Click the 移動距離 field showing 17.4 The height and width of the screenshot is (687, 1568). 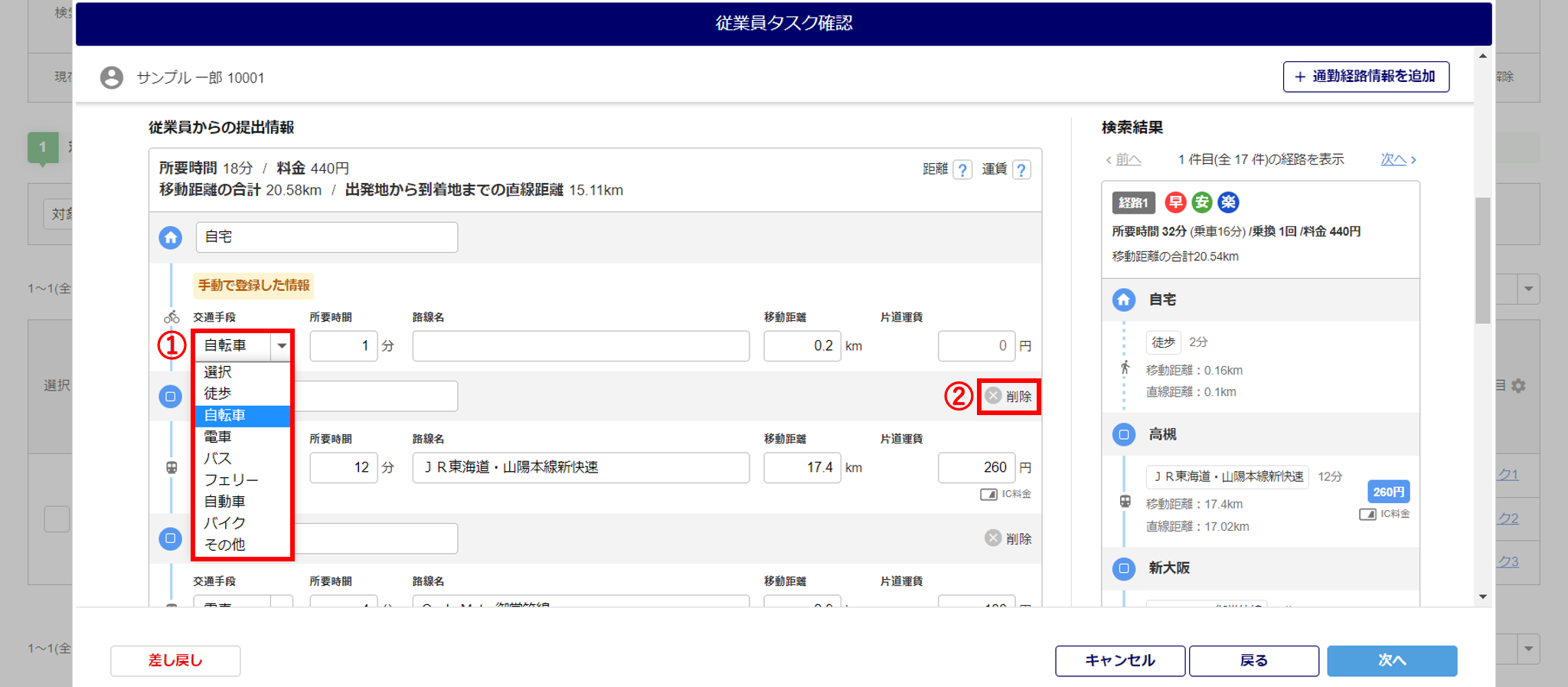(802, 467)
